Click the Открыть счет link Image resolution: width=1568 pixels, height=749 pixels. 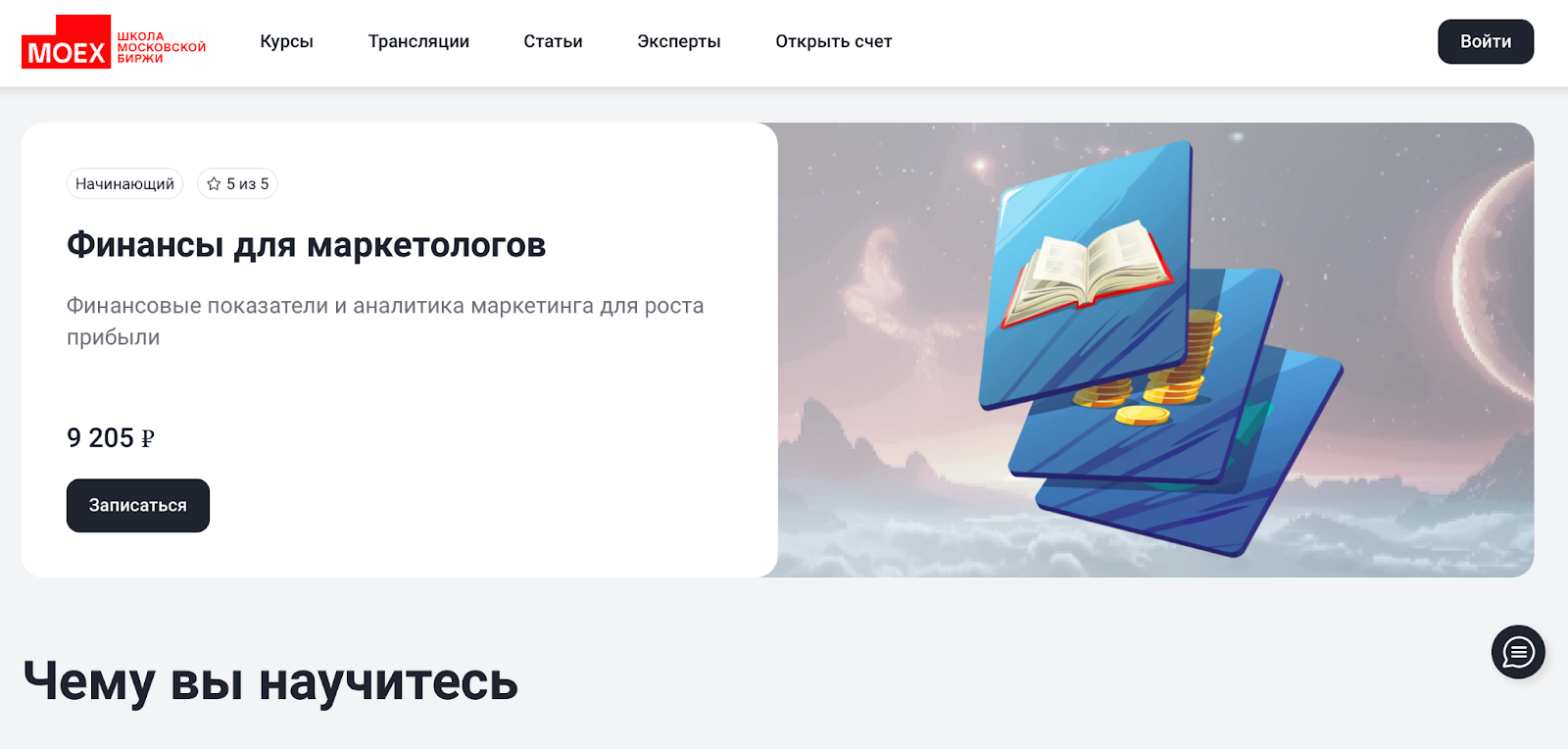[834, 41]
